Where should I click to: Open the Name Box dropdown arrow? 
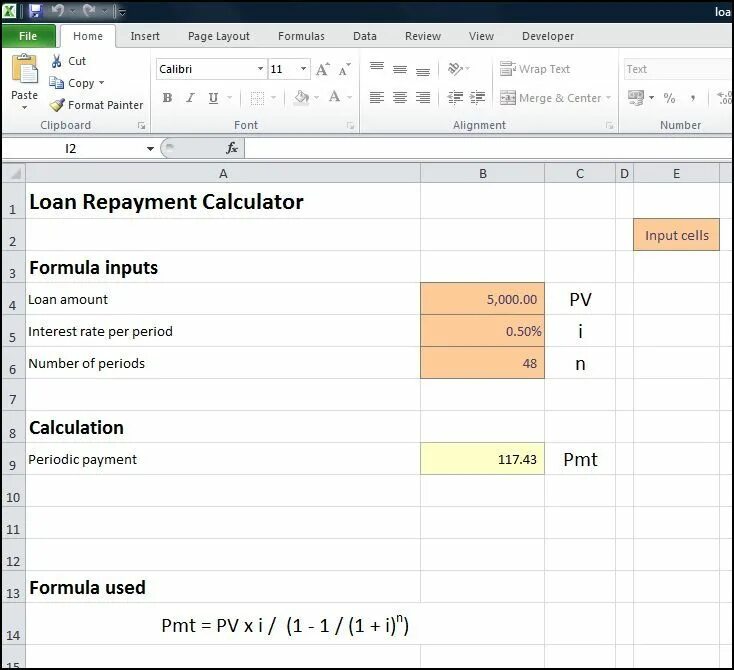[x=150, y=149]
